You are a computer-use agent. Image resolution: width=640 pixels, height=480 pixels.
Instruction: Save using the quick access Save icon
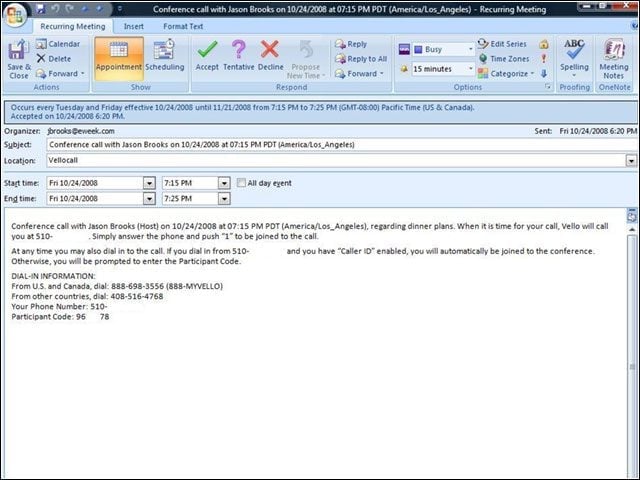(x=40, y=9)
